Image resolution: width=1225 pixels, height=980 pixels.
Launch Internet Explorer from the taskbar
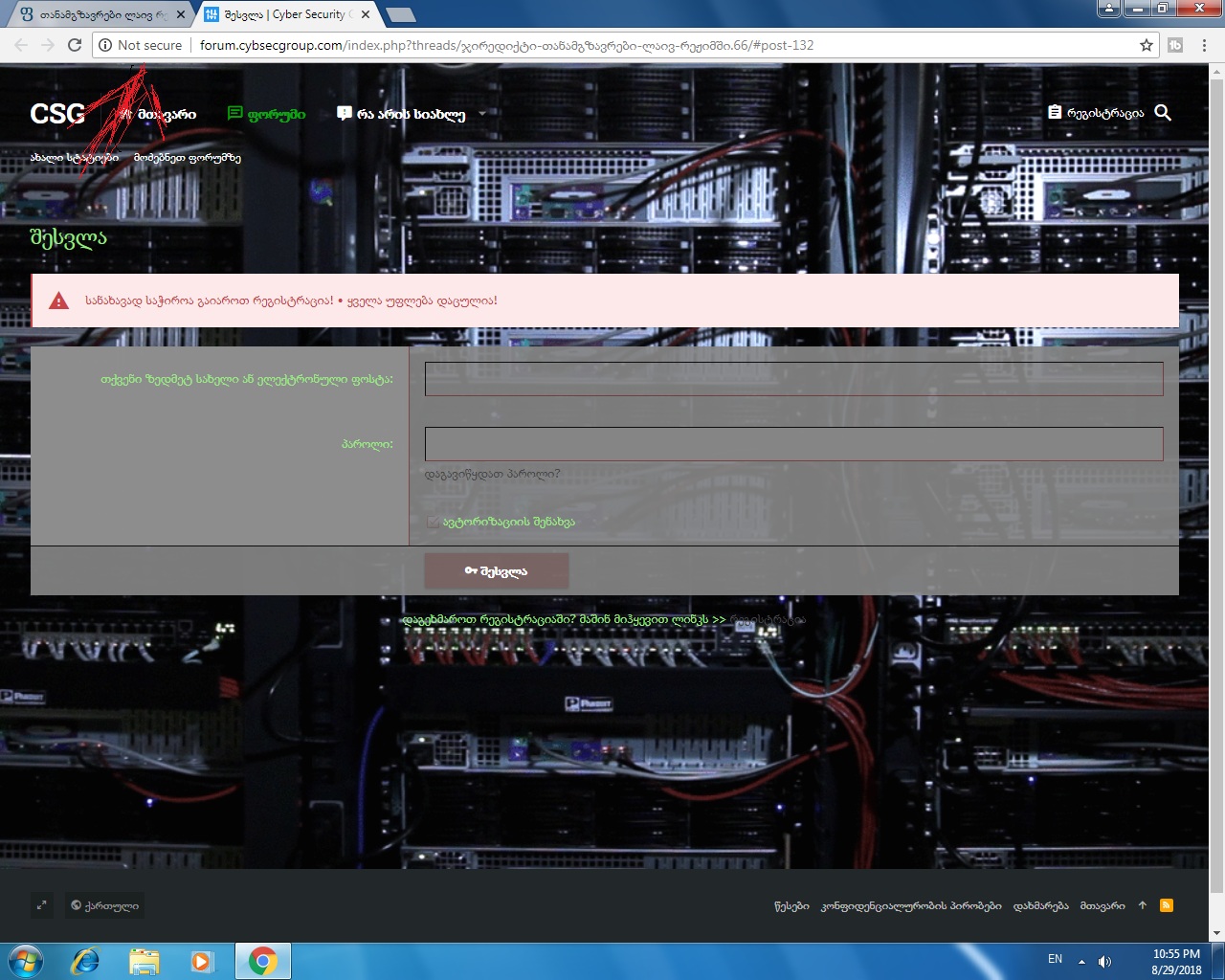[85, 961]
